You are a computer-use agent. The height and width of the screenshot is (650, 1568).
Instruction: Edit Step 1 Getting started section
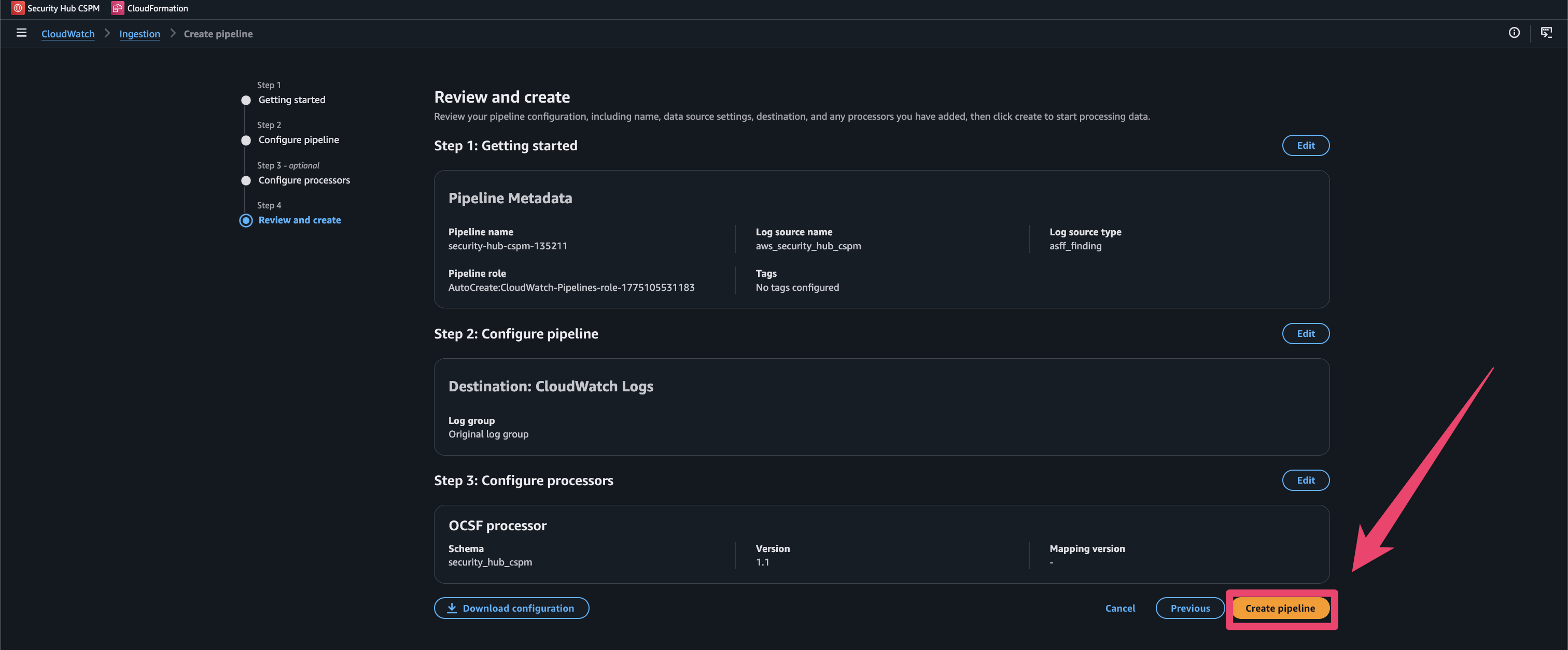click(1305, 146)
